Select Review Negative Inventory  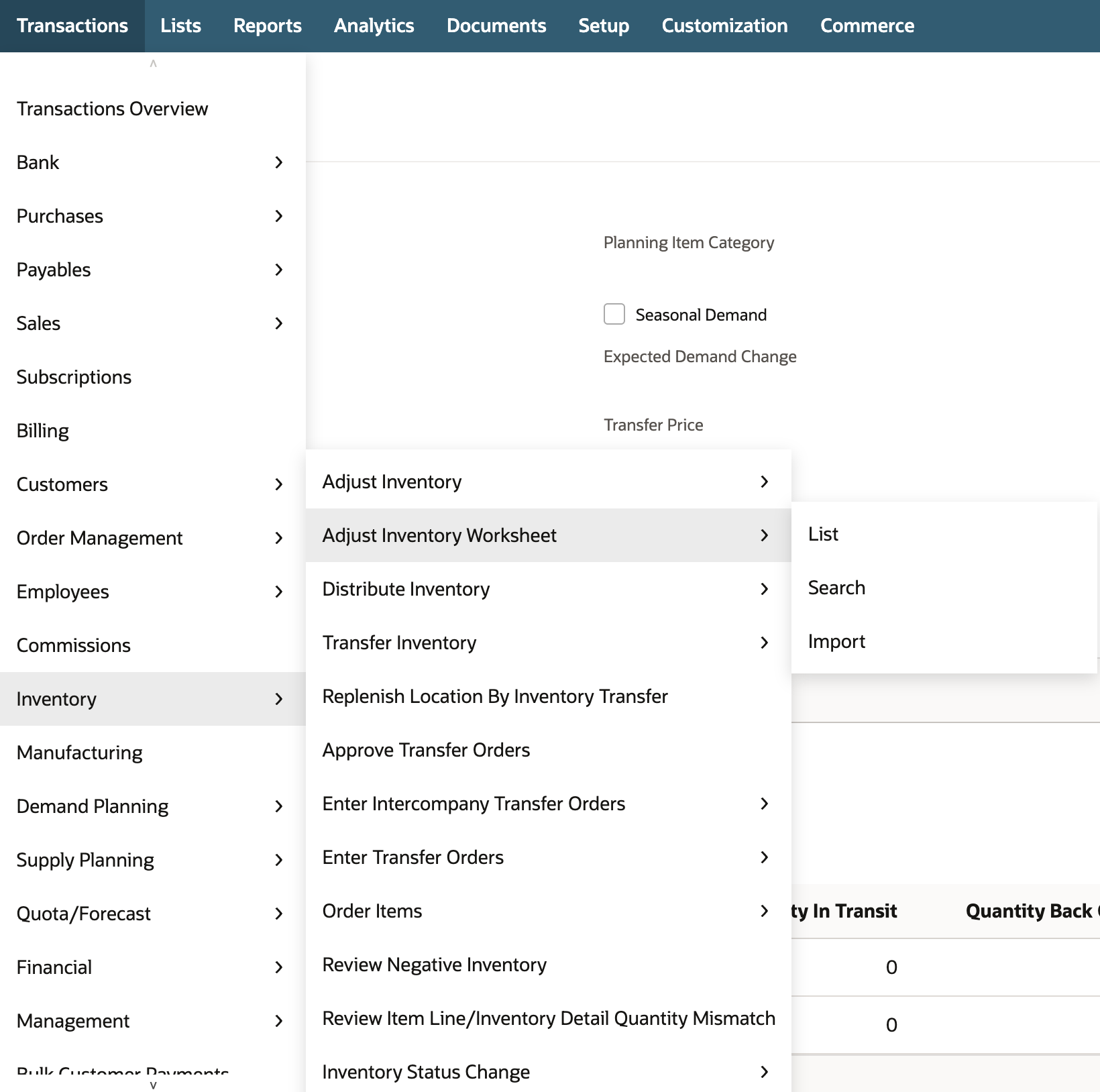point(549,965)
